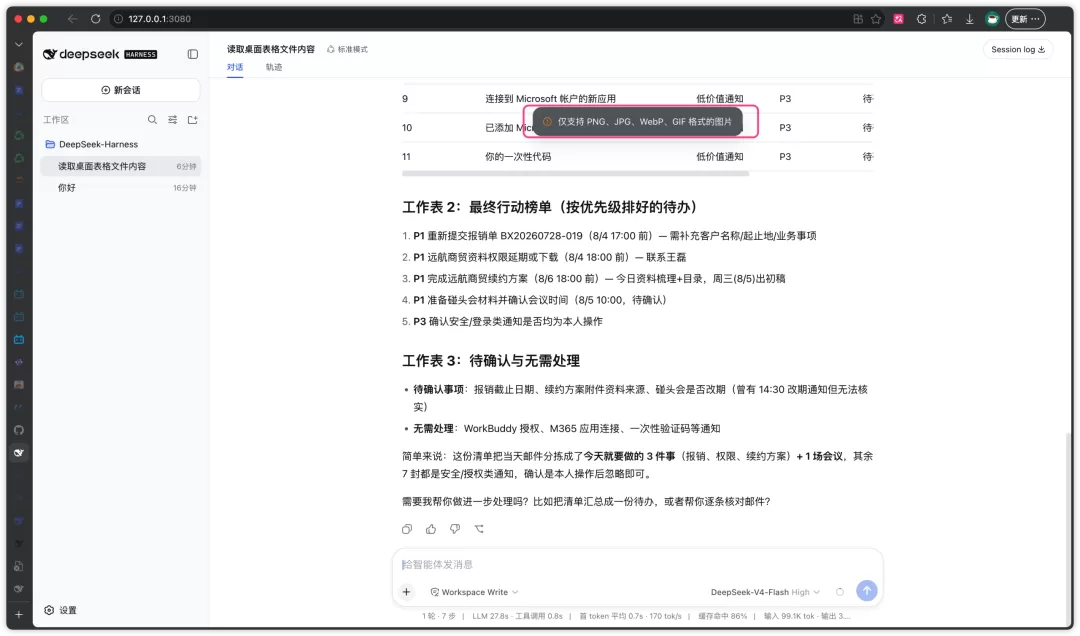The width and height of the screenshot is (1080, 636).
Task: Click the LLM 27.8s status entry
Action: tap(517, 617)
